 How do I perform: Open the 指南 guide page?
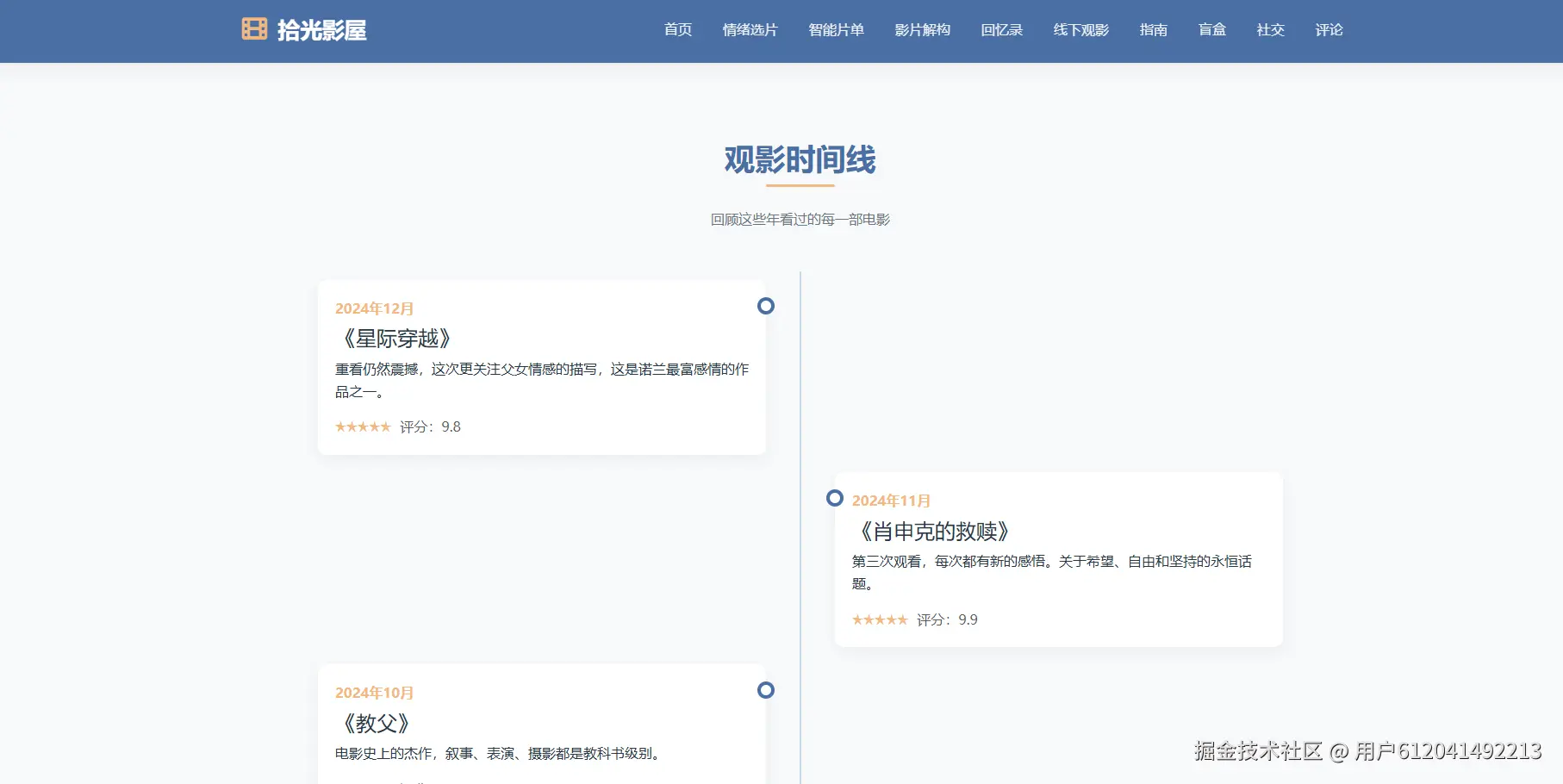point(1154,28)
